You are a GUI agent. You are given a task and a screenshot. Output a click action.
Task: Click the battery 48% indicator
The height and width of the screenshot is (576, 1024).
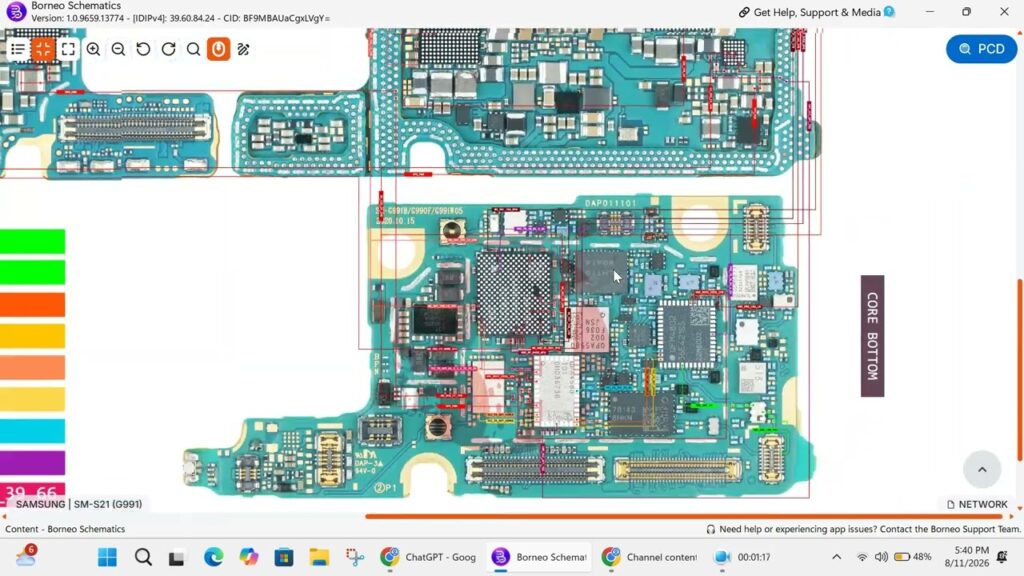[912, 557]
